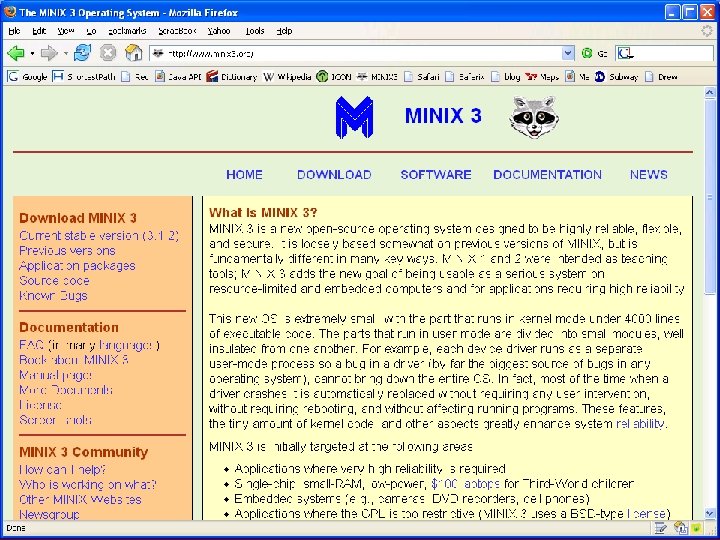Open the Book about MINIX 3 link

(73, 360)
